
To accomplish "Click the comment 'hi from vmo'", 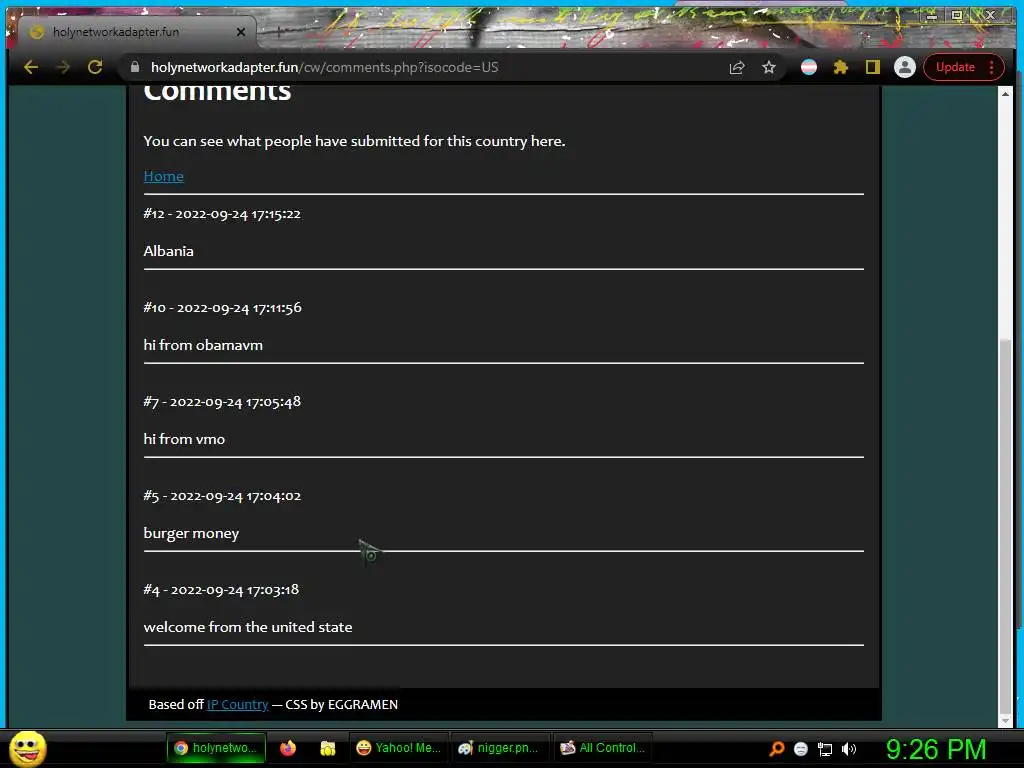I will pyautogui.click(x=184, y=440).
